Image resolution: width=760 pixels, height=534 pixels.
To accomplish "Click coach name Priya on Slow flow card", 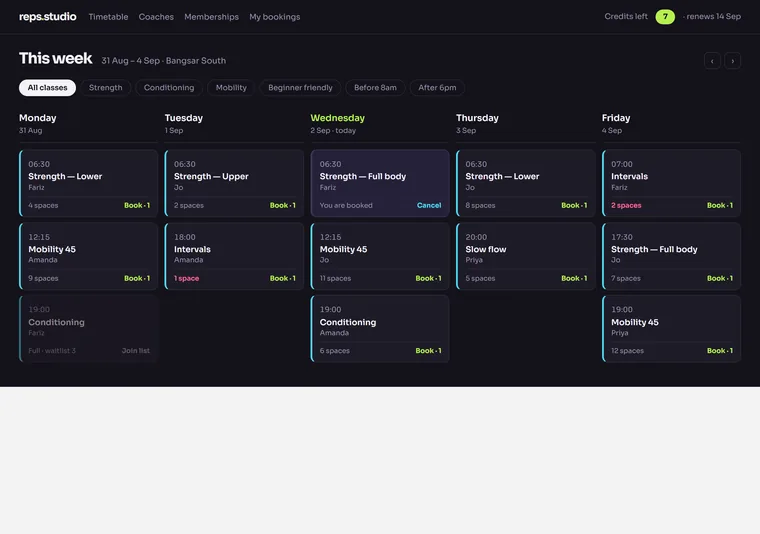I will (x=474, y=260).
